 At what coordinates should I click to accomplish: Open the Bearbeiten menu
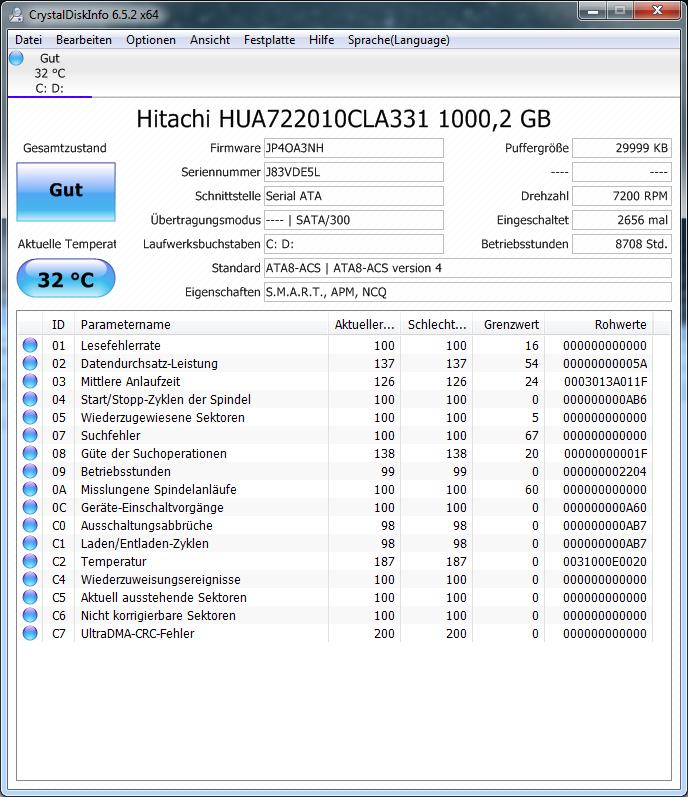pyautogui.click(x=84, y=40)
